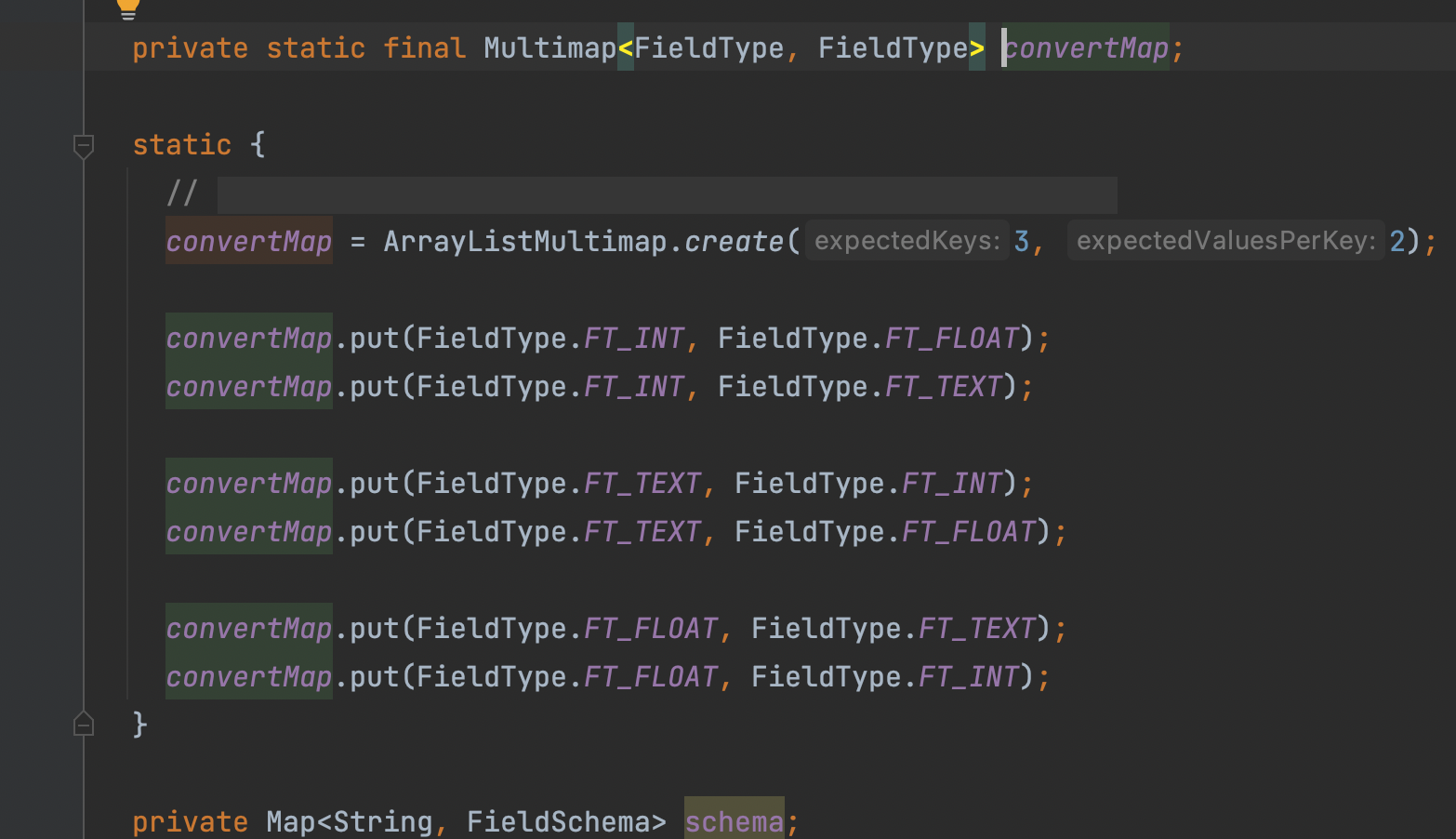This screenshot has height=839, width=1456.
Task: Click the expectedValuesPerKey parameter hint
Action: [1225, 241]
